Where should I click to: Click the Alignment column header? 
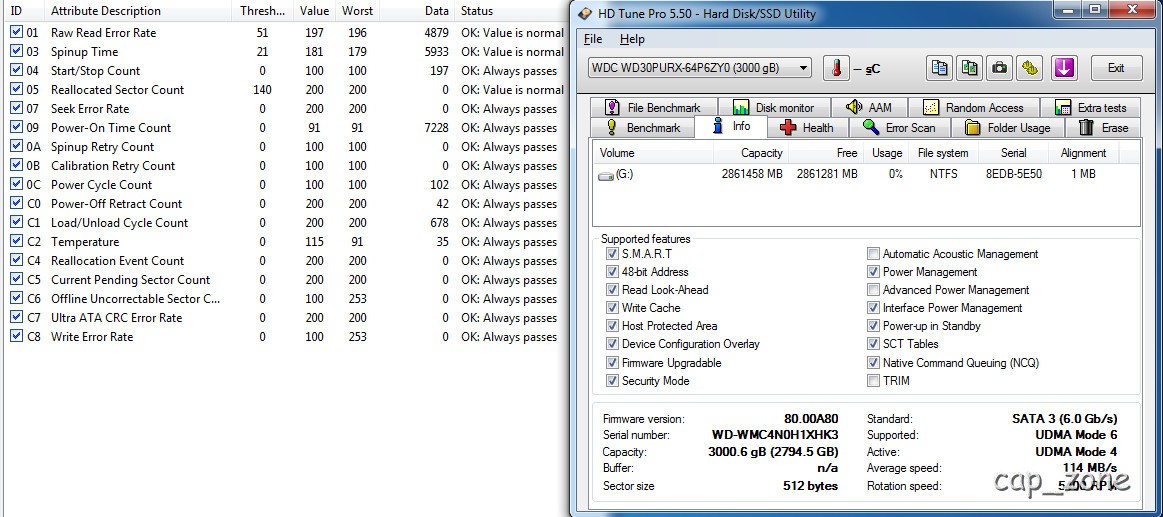pos(1084,153)
